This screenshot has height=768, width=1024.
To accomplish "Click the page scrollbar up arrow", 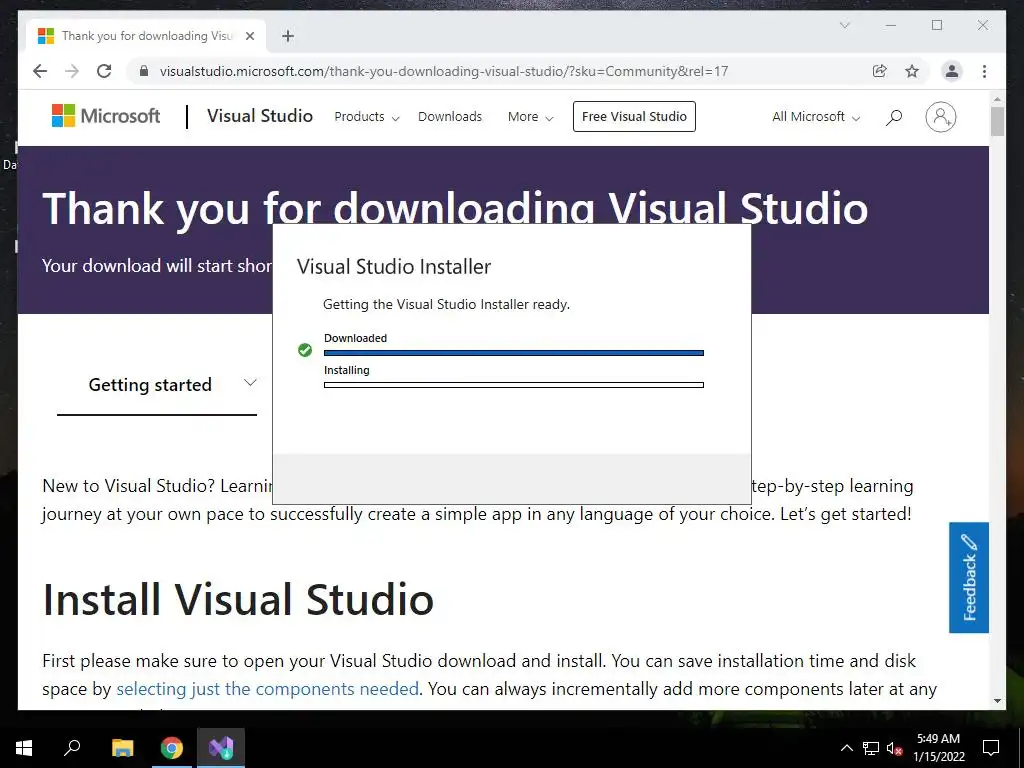I will click(x=997, y=99).
